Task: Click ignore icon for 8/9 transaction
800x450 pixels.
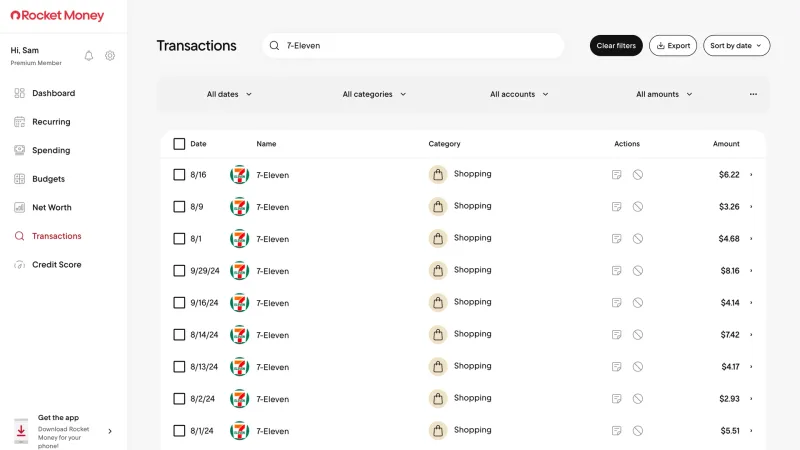Action: pos(638,207)
